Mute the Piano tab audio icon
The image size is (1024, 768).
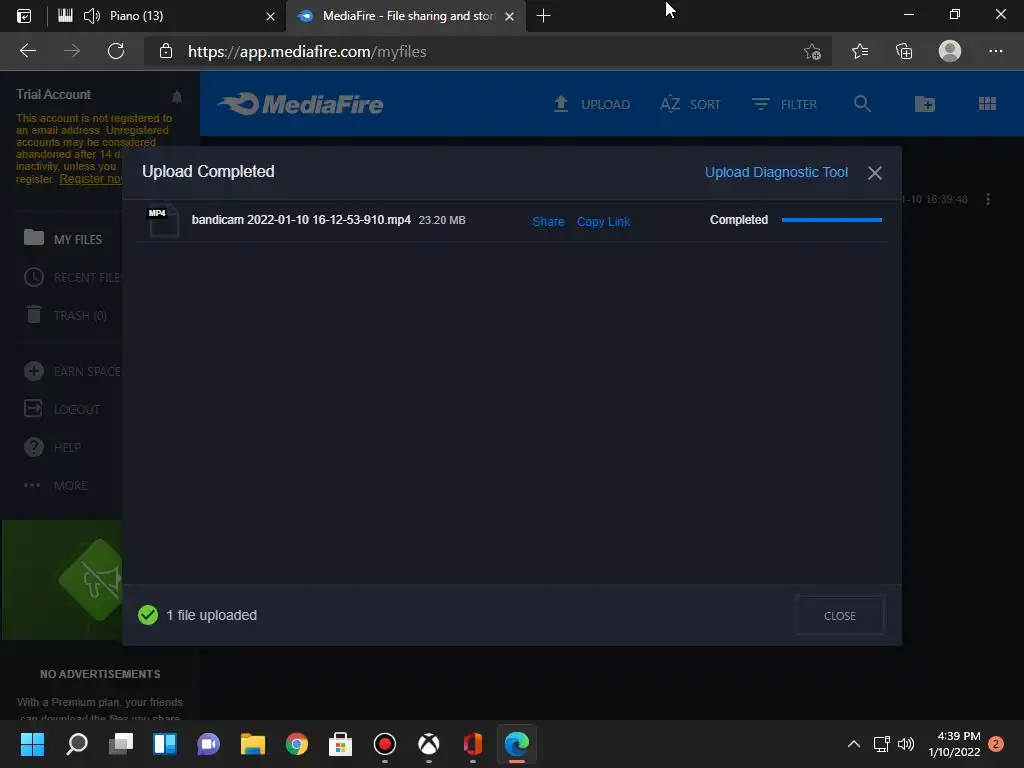click(92, 16)
